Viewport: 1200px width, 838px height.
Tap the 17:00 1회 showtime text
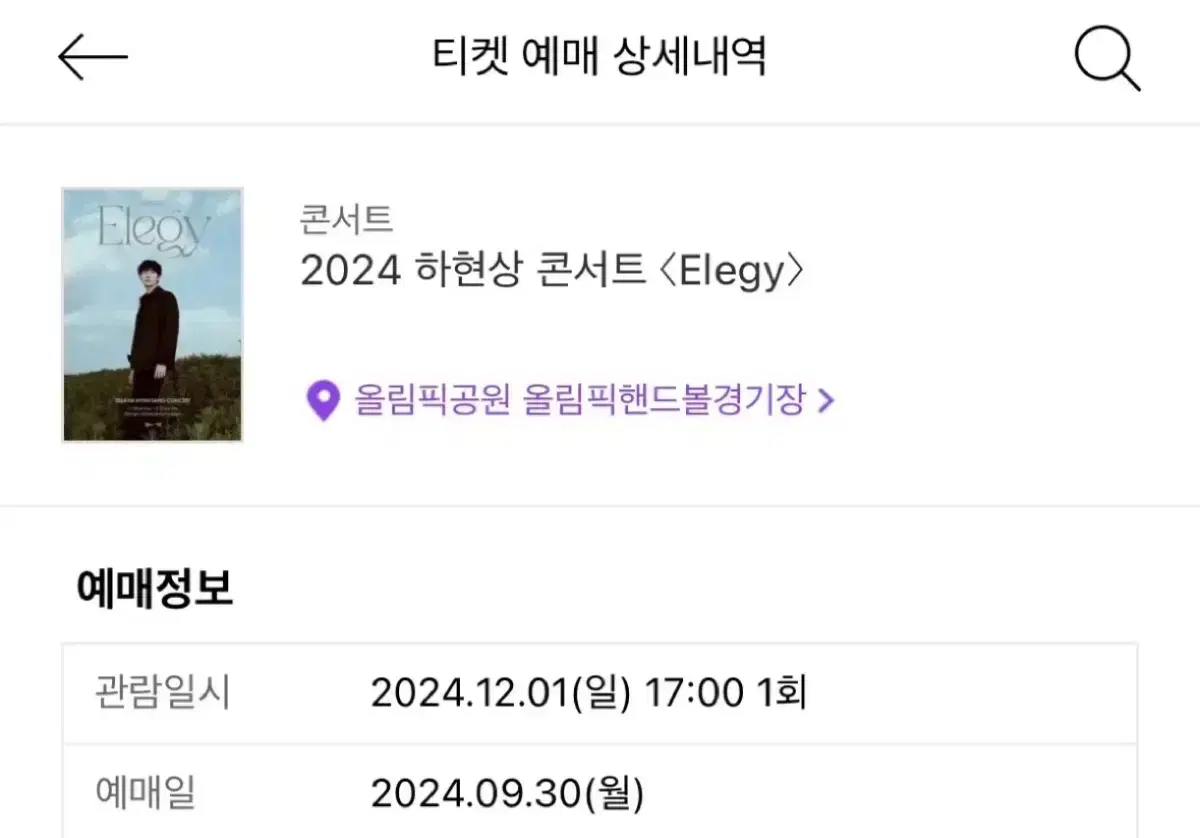click(x=725, y=692)
